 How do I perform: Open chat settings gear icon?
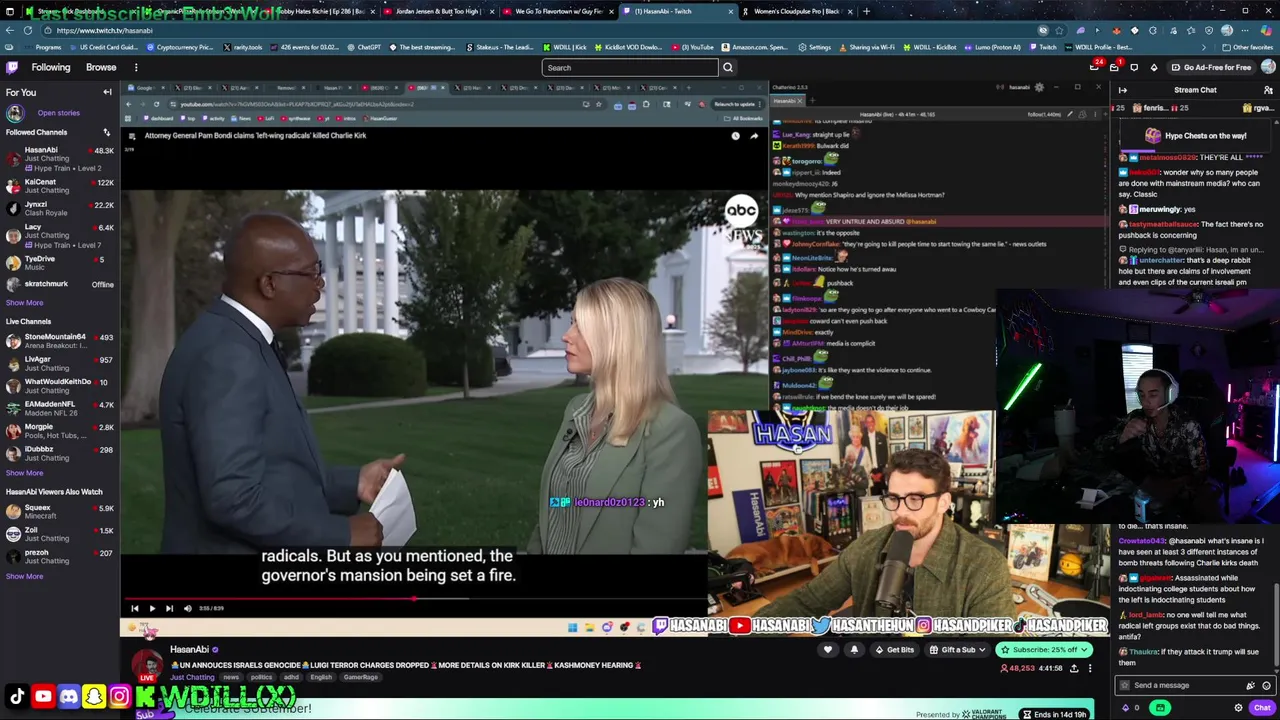coord(1238,708)
